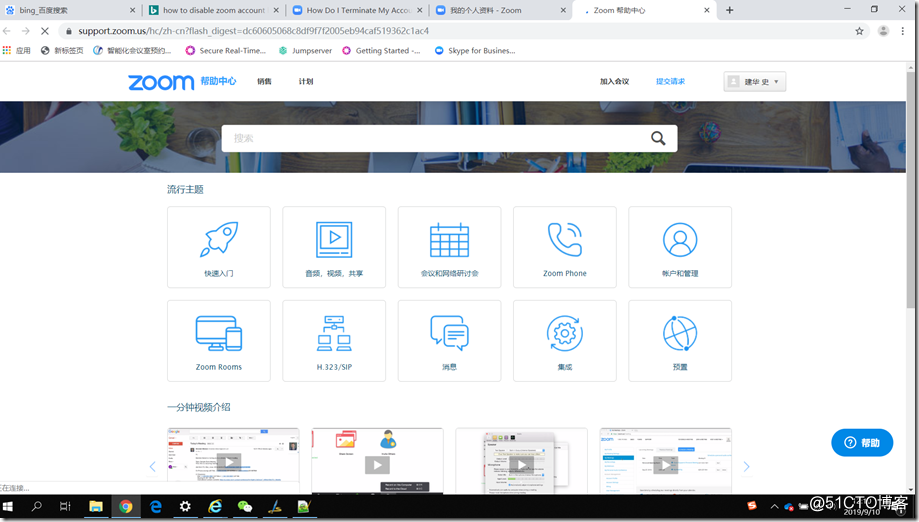Open the Windows Start menu

[x=8, y=507]
